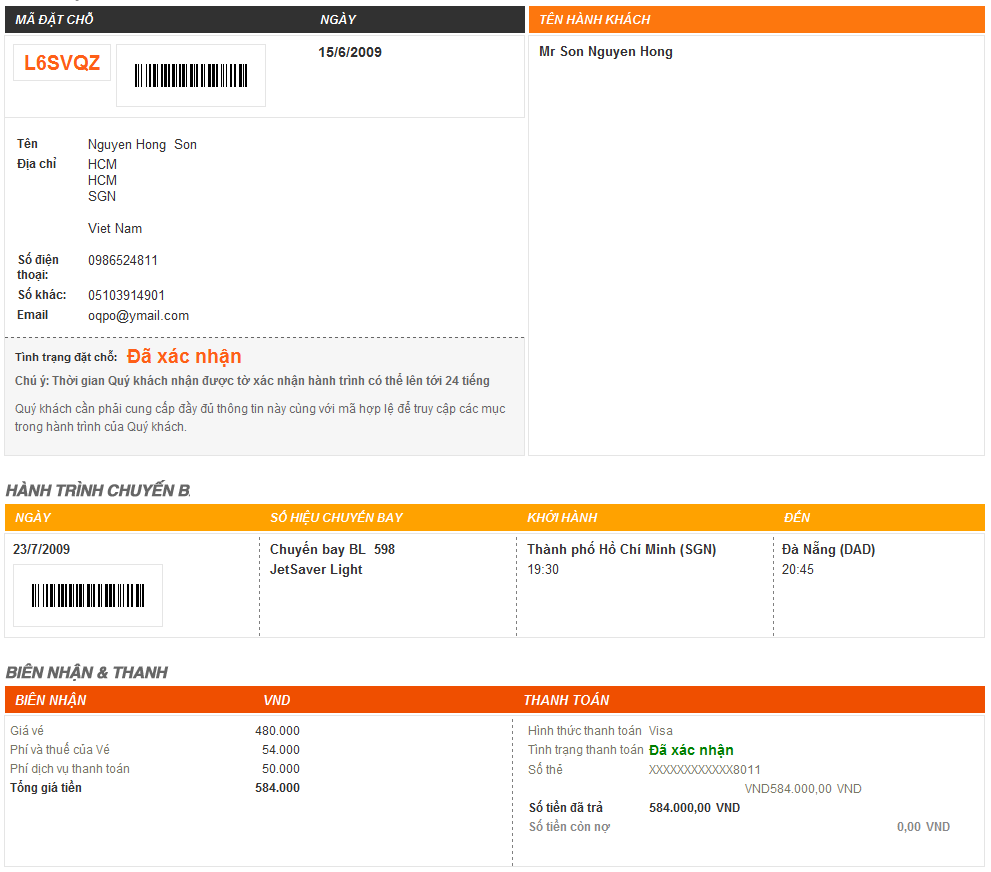The image size is (991, 872).
Task: Click the Tổng giá tiền 584.000 amount
Action: click(277, 788)
